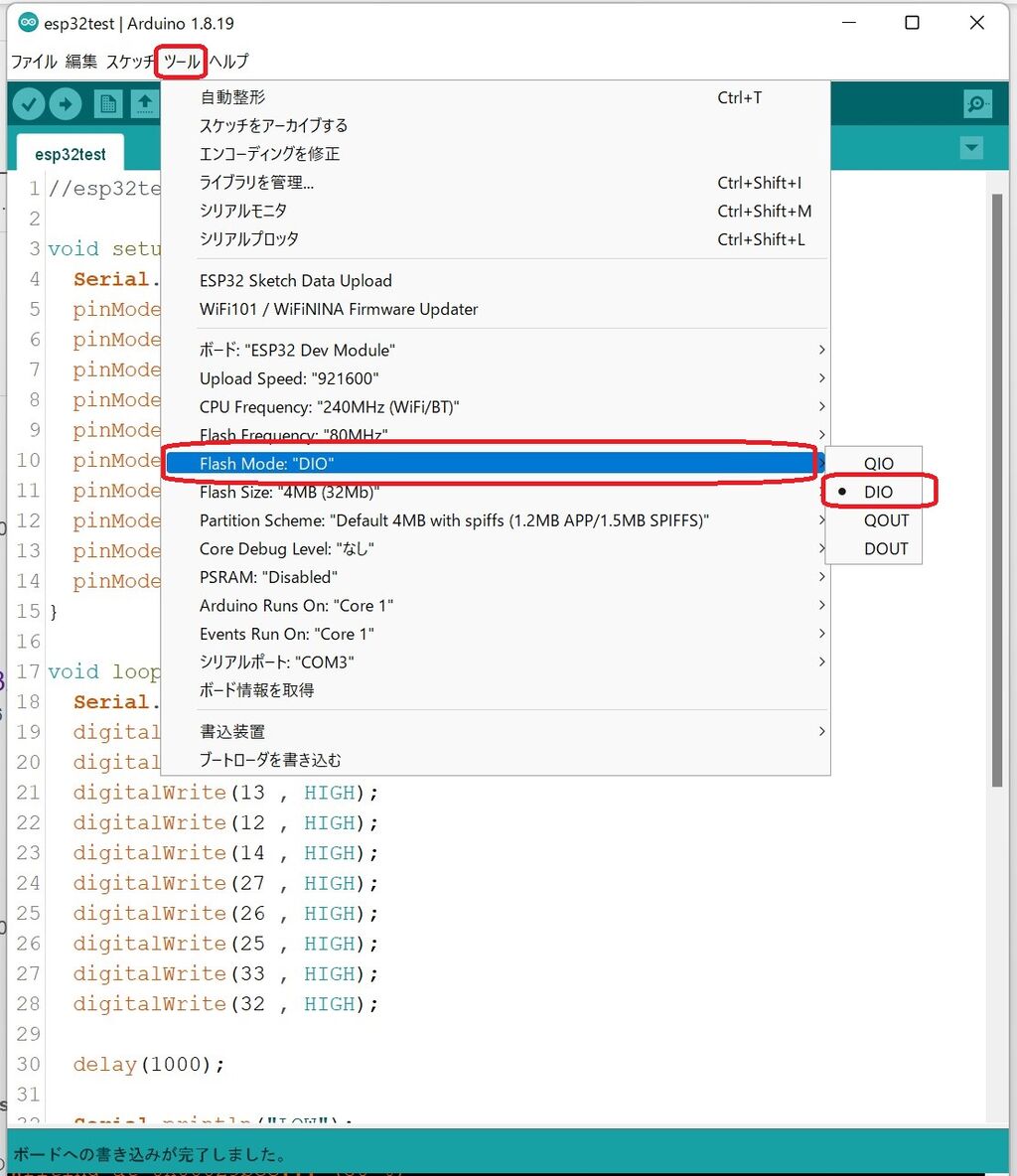Open the Partition Scheme submenu
The width and height of the screenshot is (1017, 1176).
coord(452,519)
